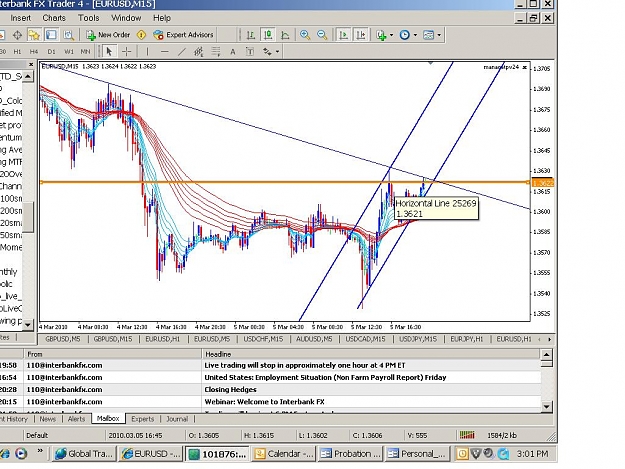
Task: Open the Strategy Tester icon
Action: pyautogui.click(x=69, y=35)
